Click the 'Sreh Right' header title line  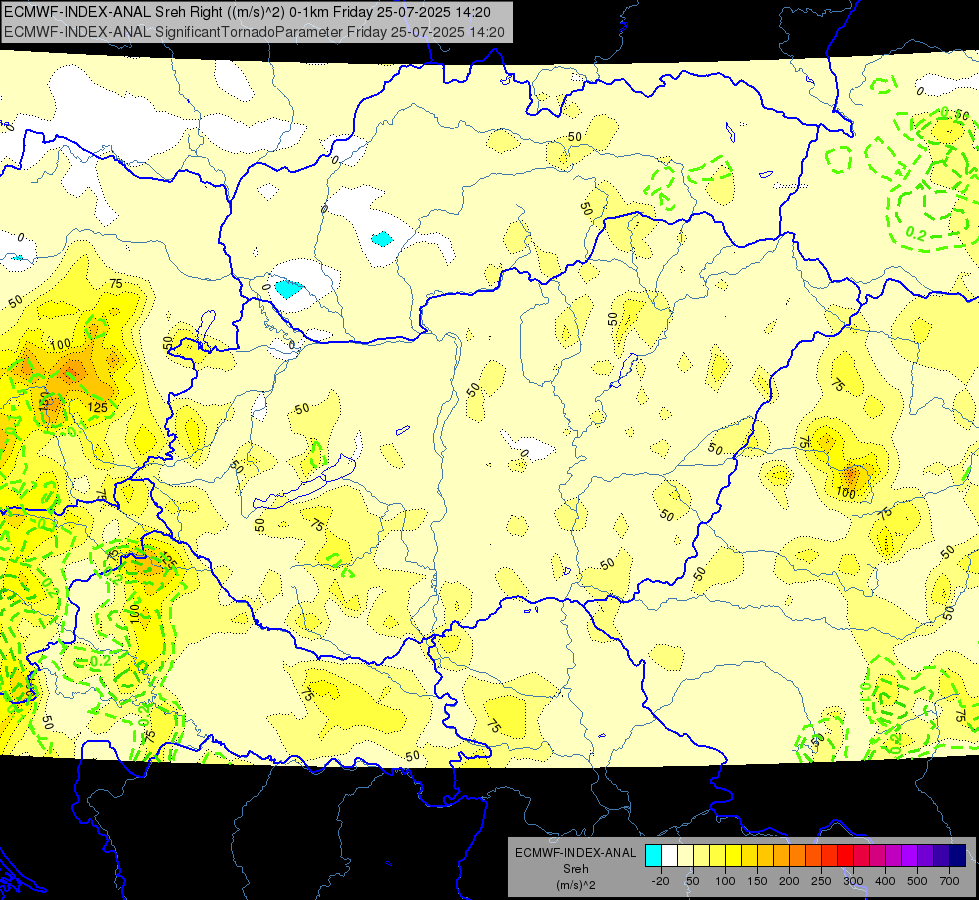(x=247, y=12)
